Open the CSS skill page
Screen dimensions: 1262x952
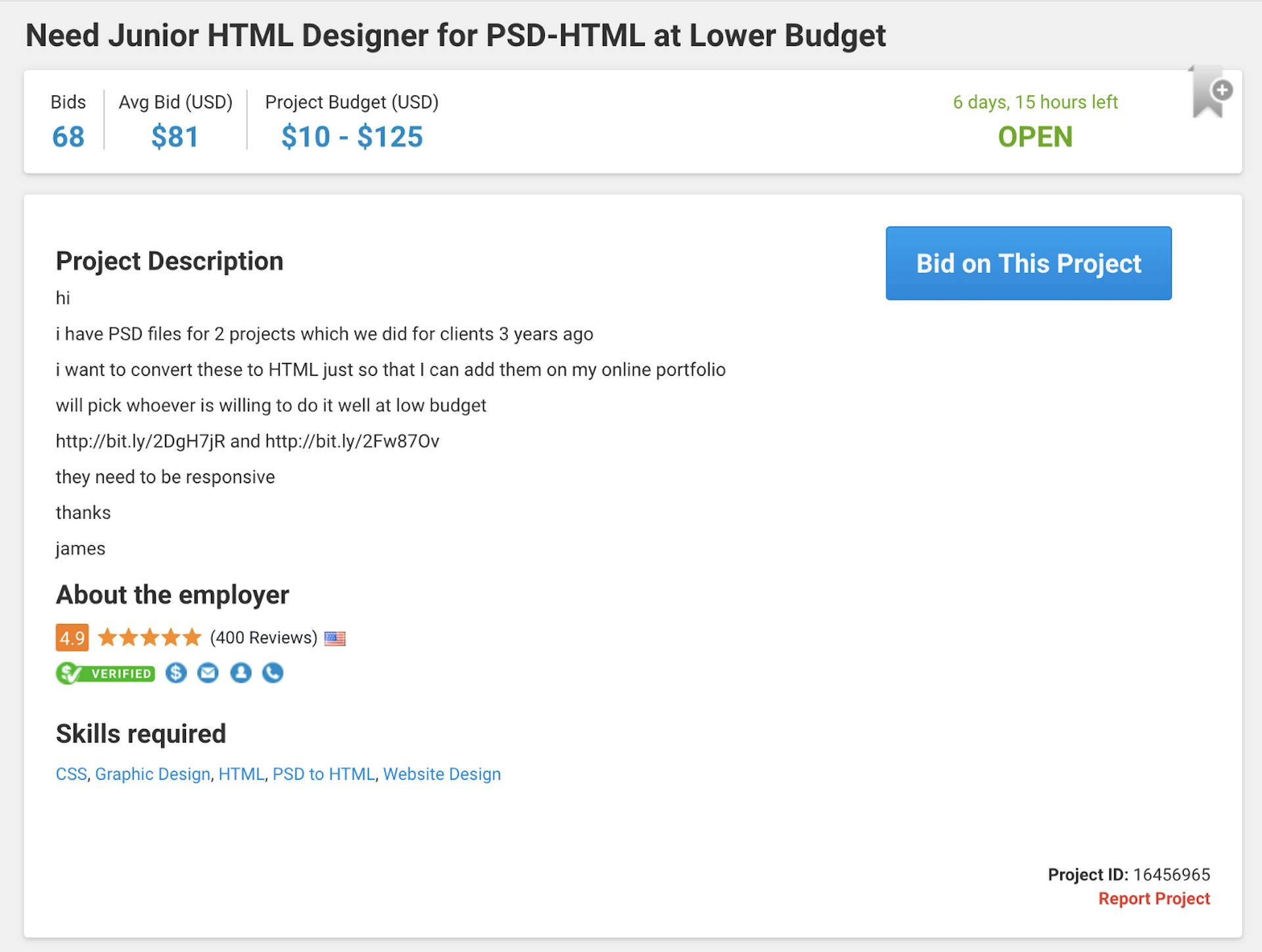[71, 774]
